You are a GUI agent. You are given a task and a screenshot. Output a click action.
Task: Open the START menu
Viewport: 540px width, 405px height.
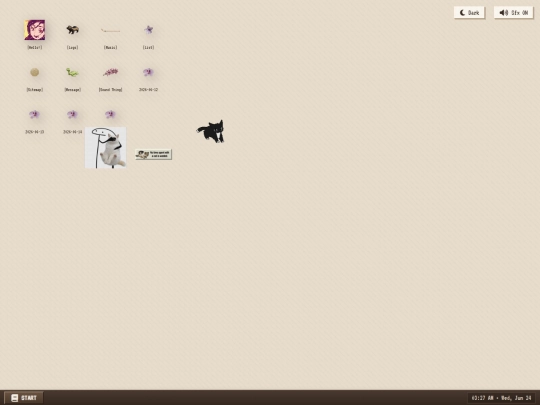click(24, 398)
